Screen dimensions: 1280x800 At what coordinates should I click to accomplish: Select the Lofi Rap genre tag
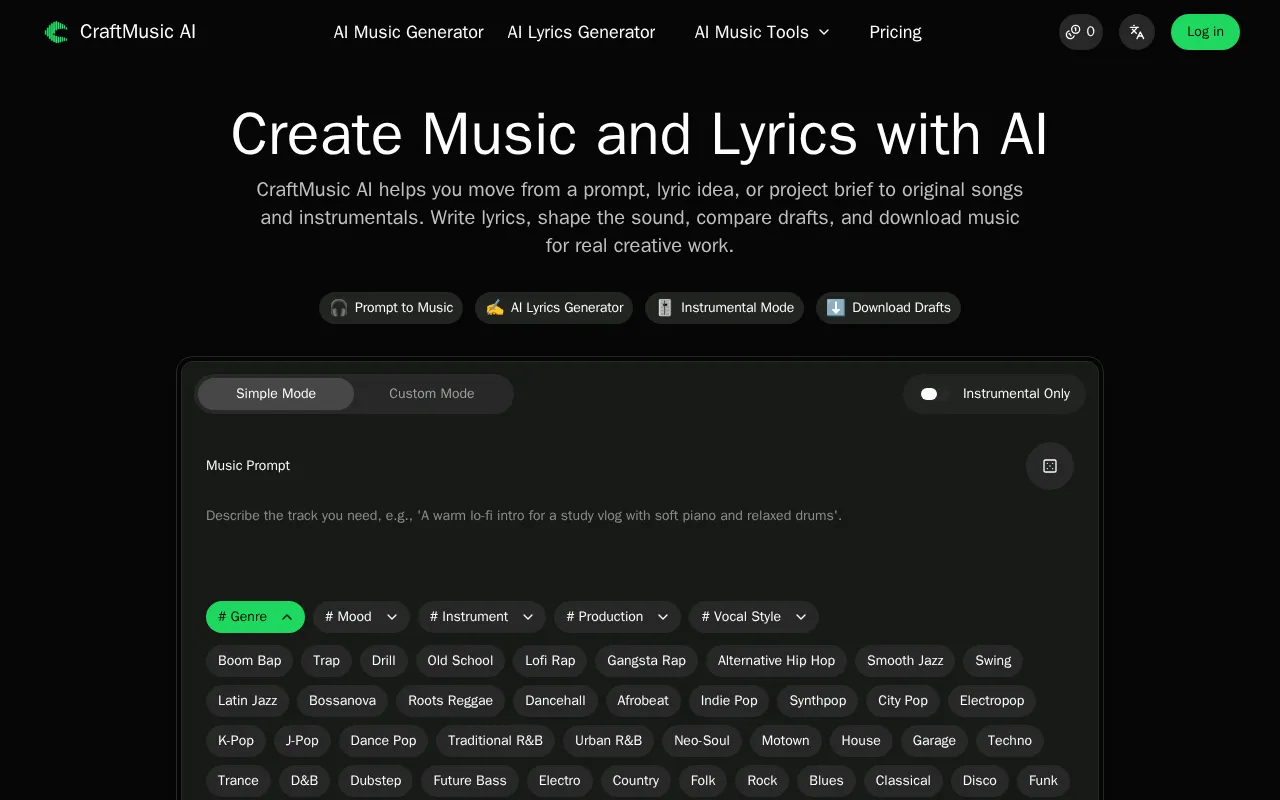[x=550, y=661]
